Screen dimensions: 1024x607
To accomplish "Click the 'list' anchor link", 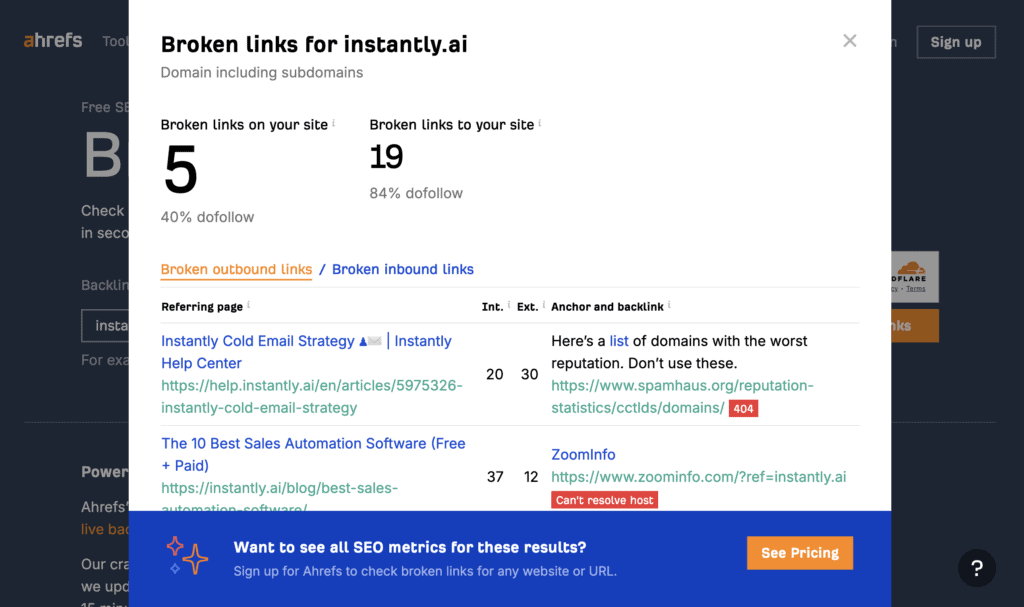I will [x=619, y=341].
